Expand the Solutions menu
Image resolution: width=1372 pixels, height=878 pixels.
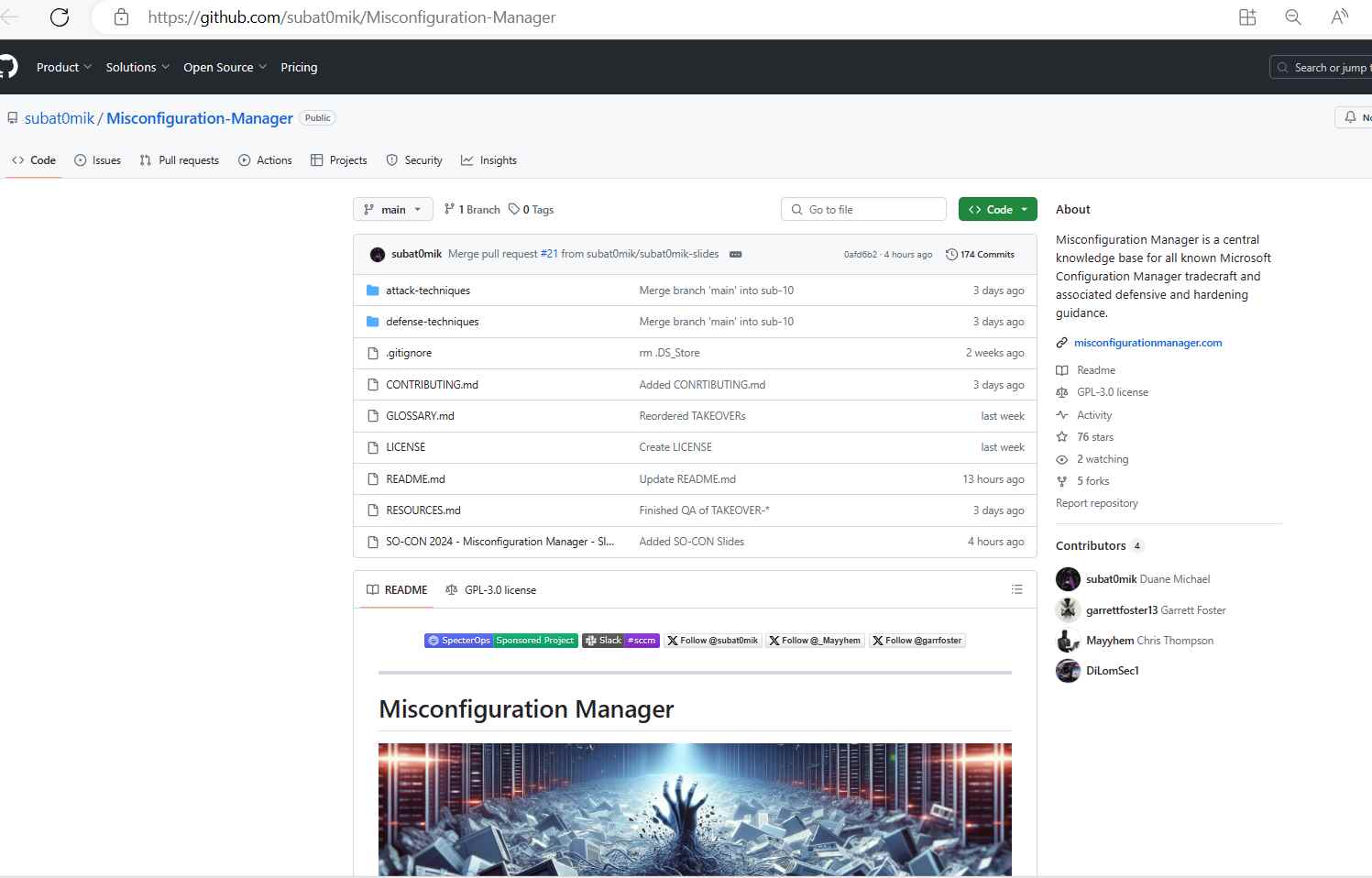137,67
